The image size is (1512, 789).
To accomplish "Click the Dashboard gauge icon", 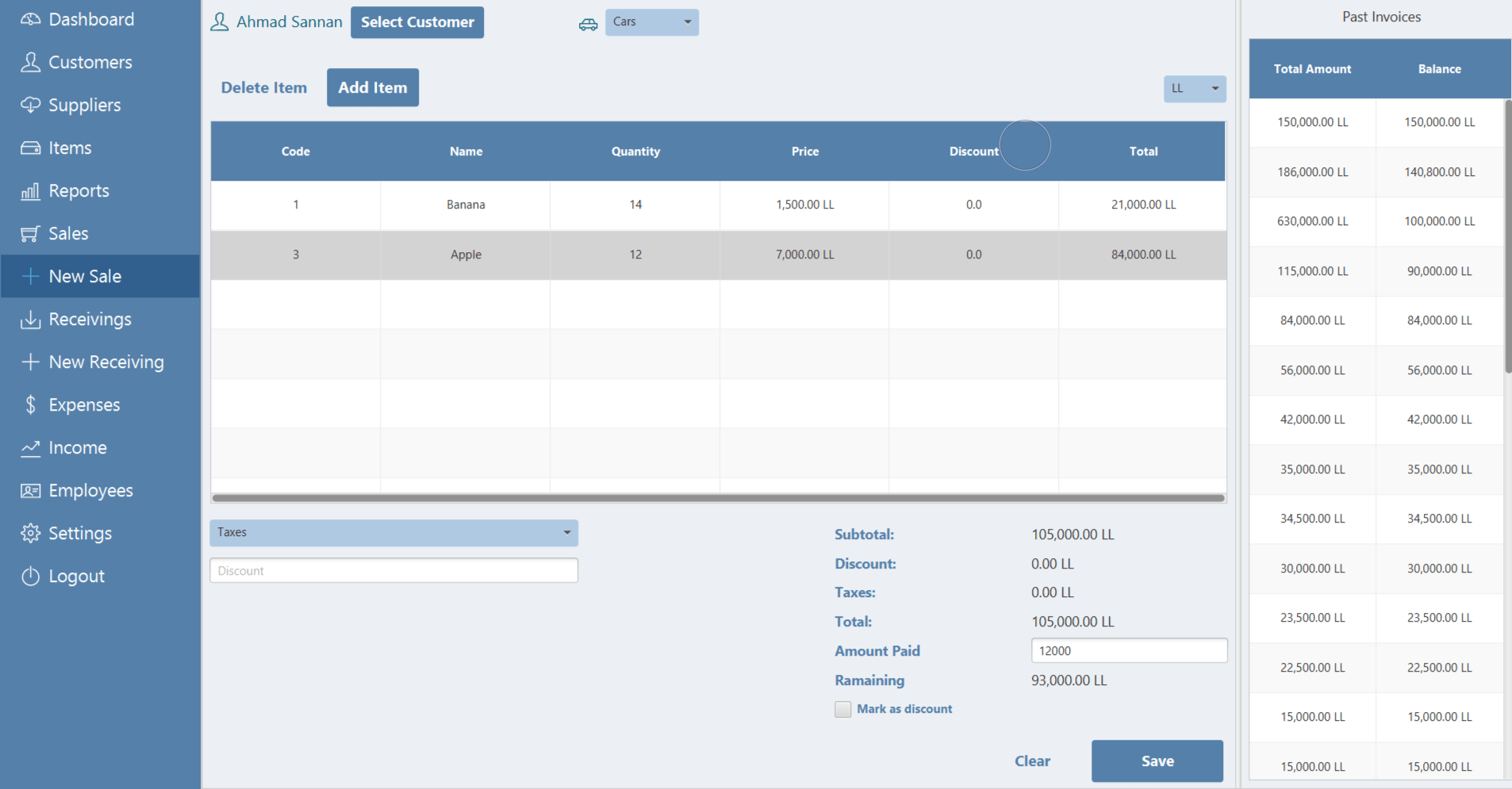I will (30, 19).
